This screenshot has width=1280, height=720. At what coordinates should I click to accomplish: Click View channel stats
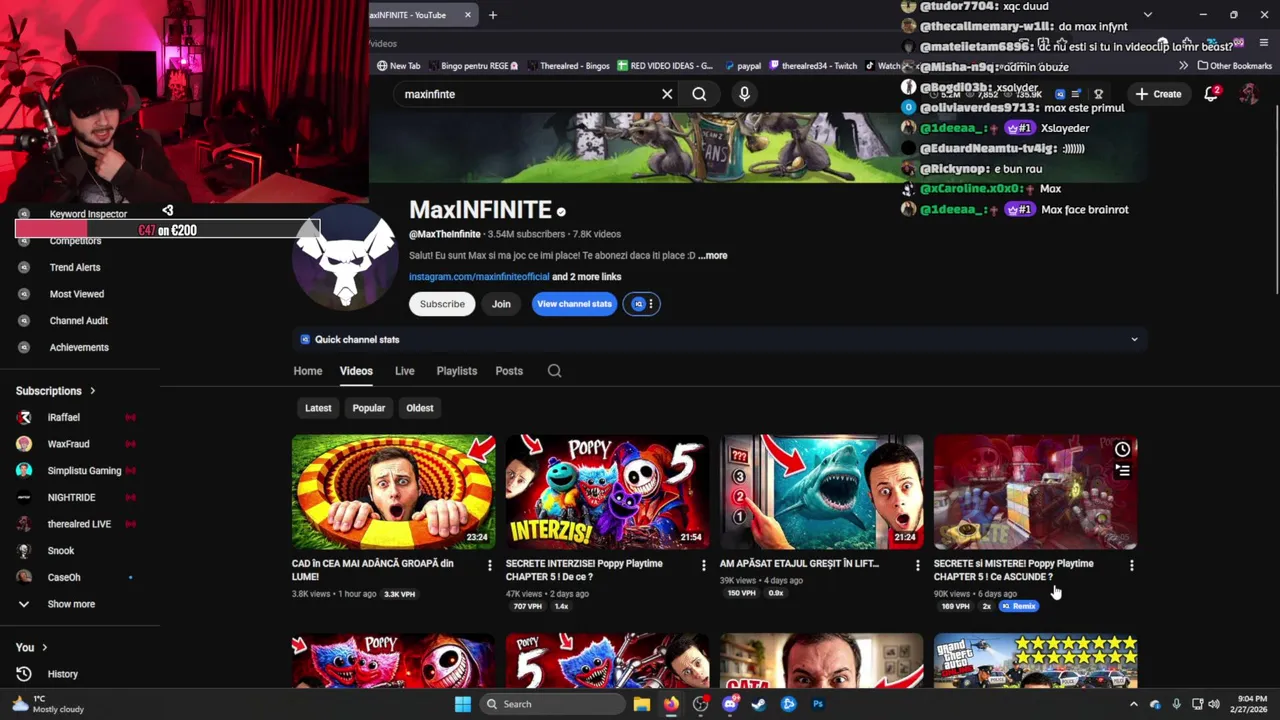(x=574, y=304)
